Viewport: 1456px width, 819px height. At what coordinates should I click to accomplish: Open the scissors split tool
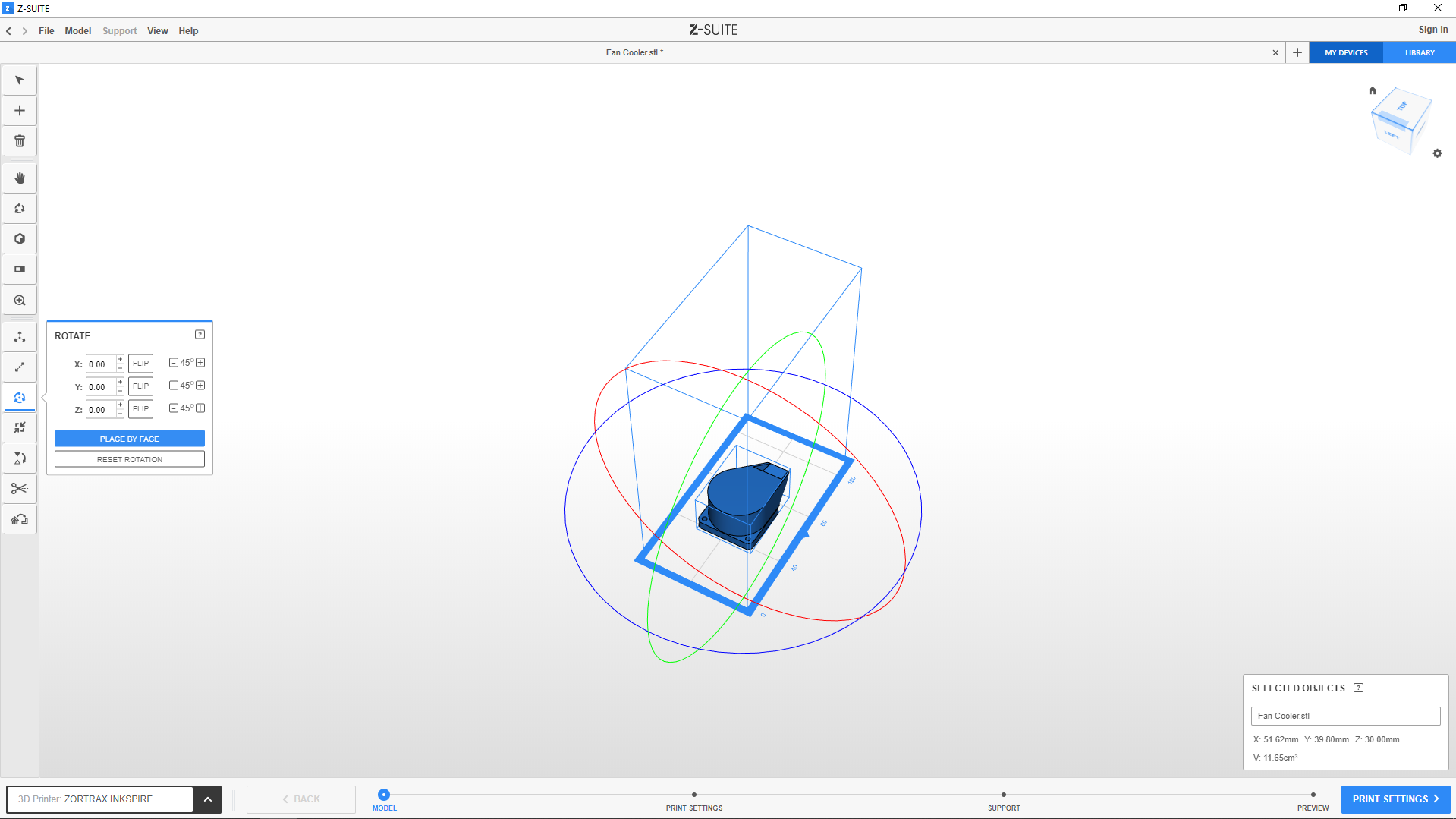tap(20, 489)
